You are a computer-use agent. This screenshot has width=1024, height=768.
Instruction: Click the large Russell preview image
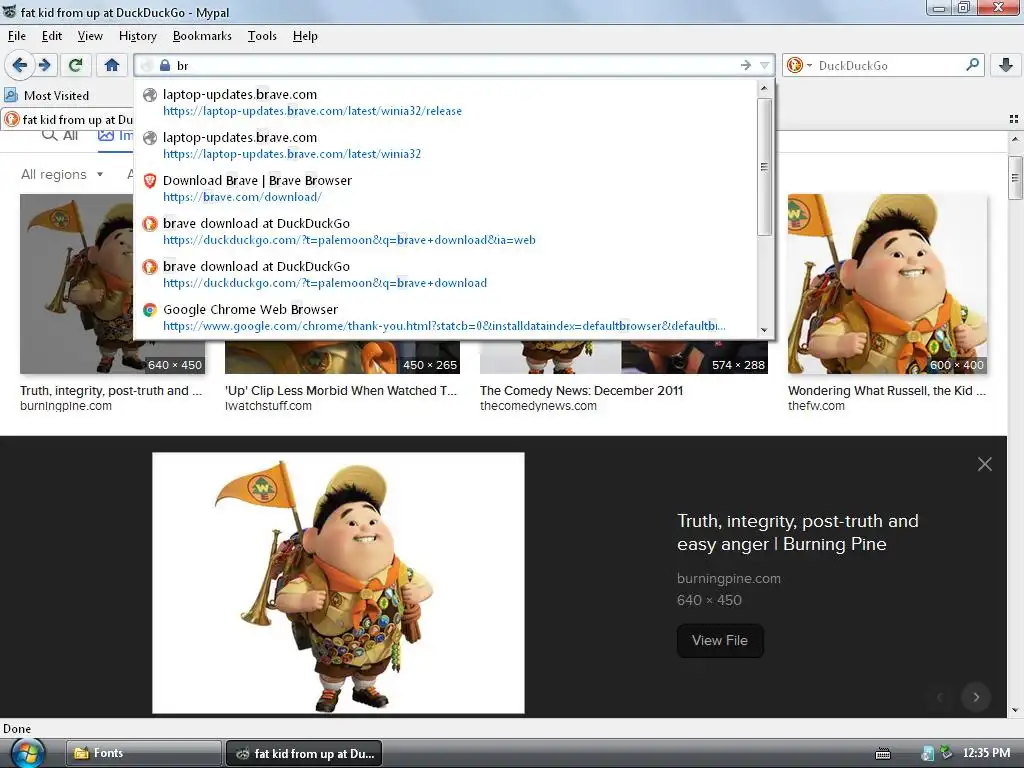(x=338, y=583)
